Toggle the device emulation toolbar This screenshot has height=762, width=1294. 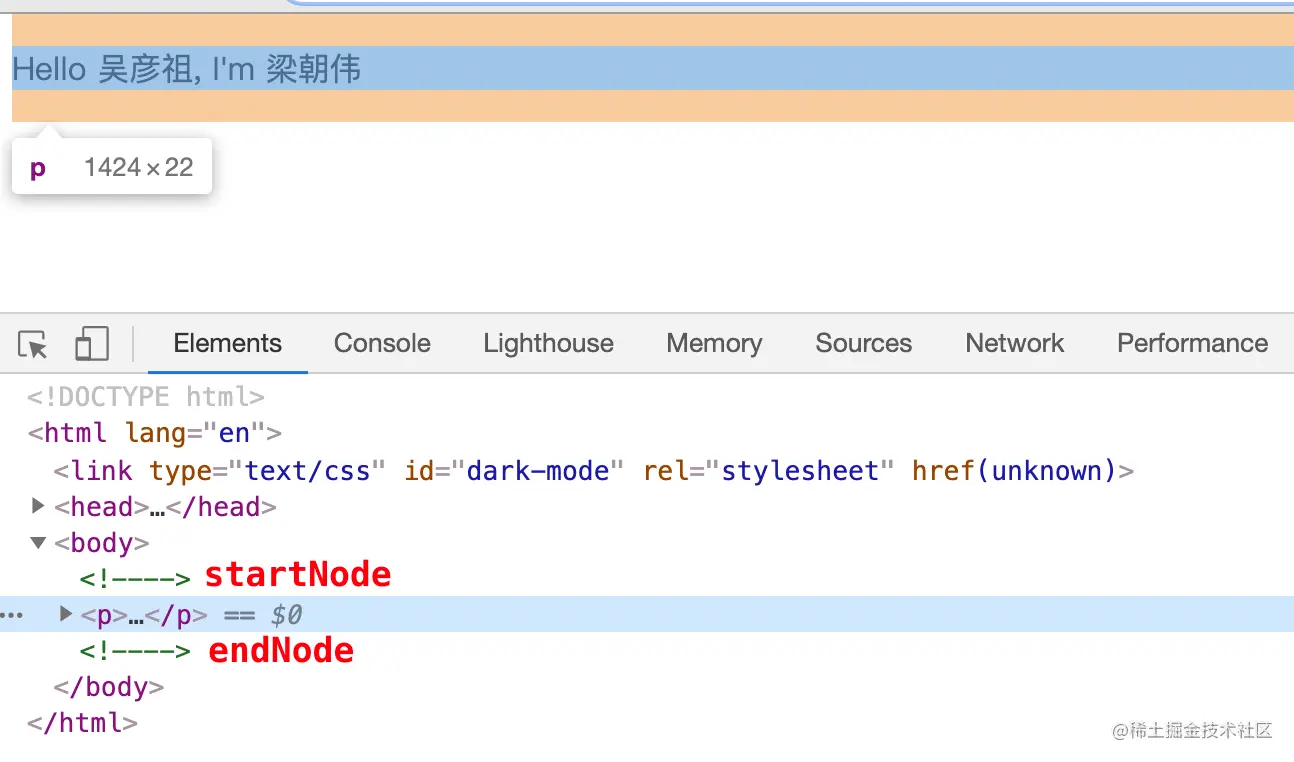coord(91,343)
